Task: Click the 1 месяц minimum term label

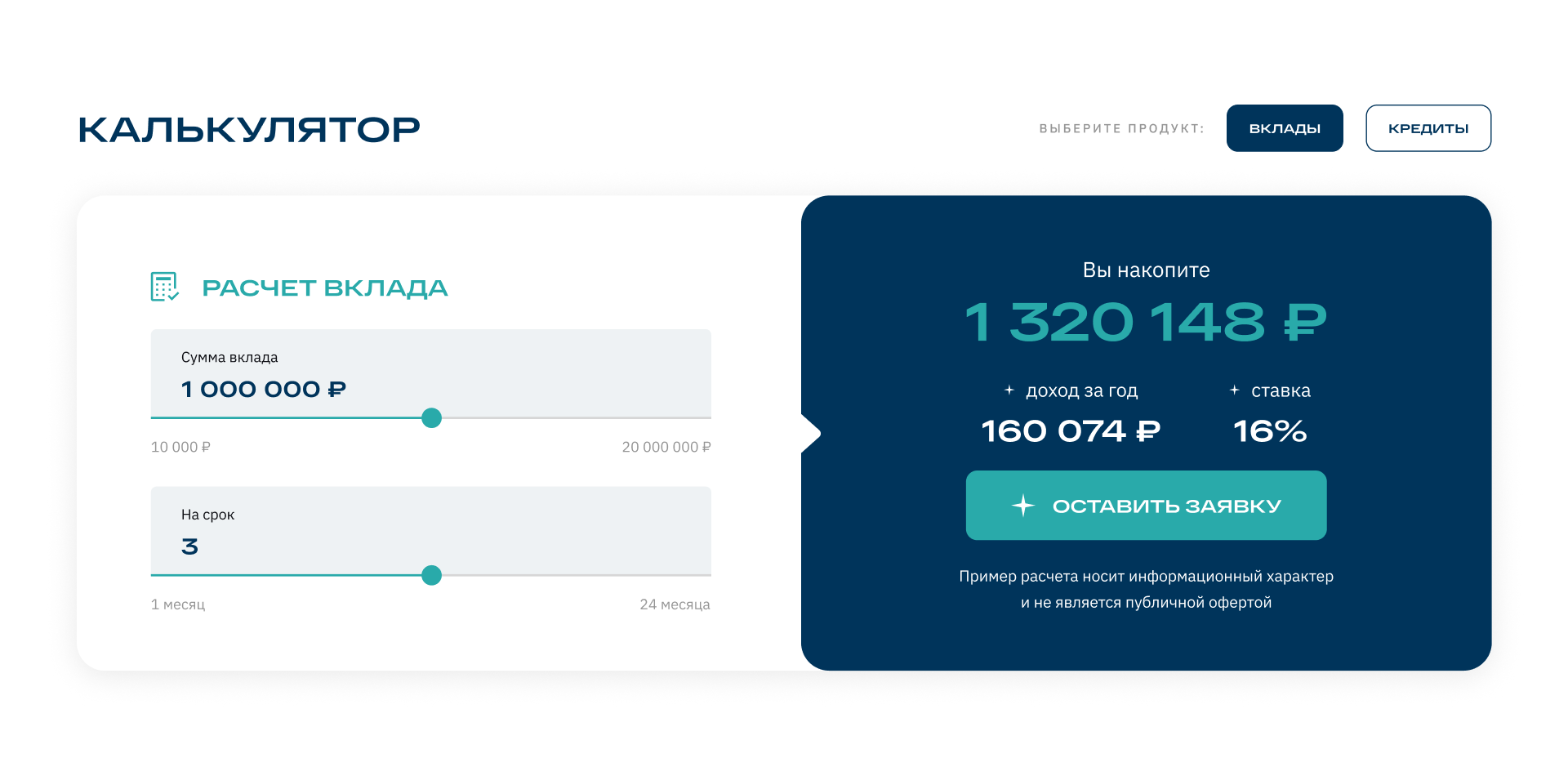Action: pos(178,604)
